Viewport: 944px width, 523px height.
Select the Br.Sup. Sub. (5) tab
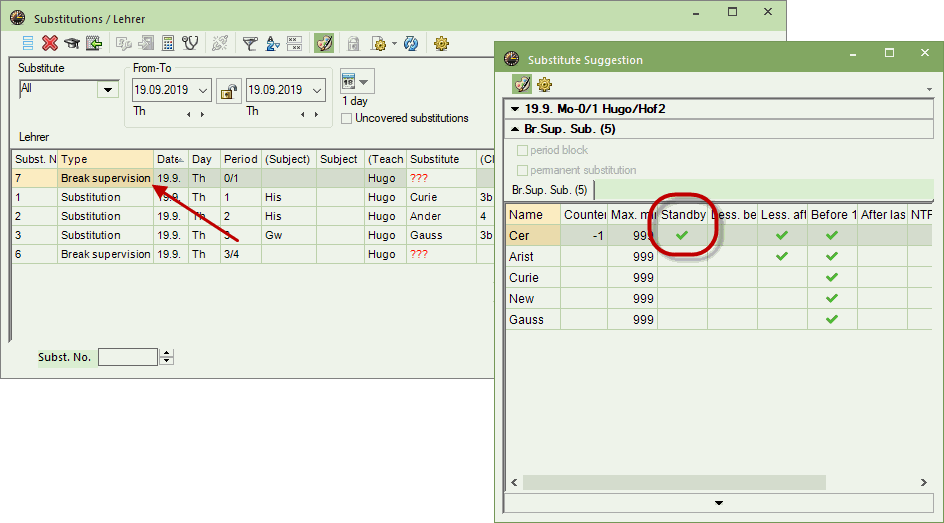pyautogui.click(x=550, y=190)
